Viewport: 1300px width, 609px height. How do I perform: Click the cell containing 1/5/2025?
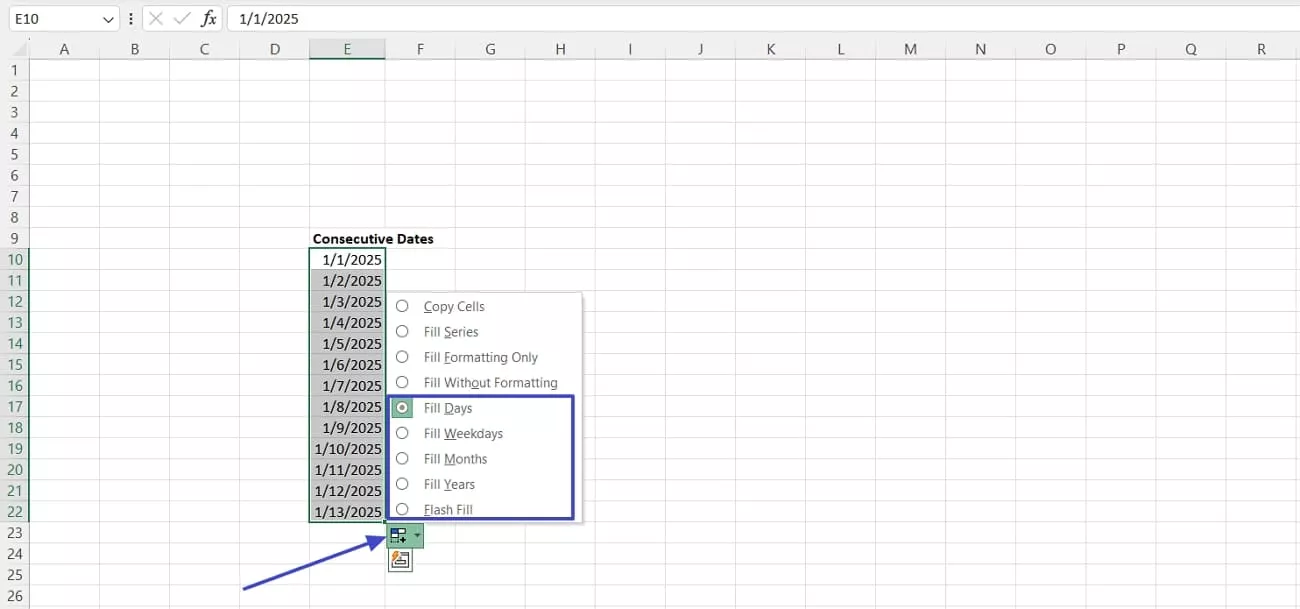(347, 343)
